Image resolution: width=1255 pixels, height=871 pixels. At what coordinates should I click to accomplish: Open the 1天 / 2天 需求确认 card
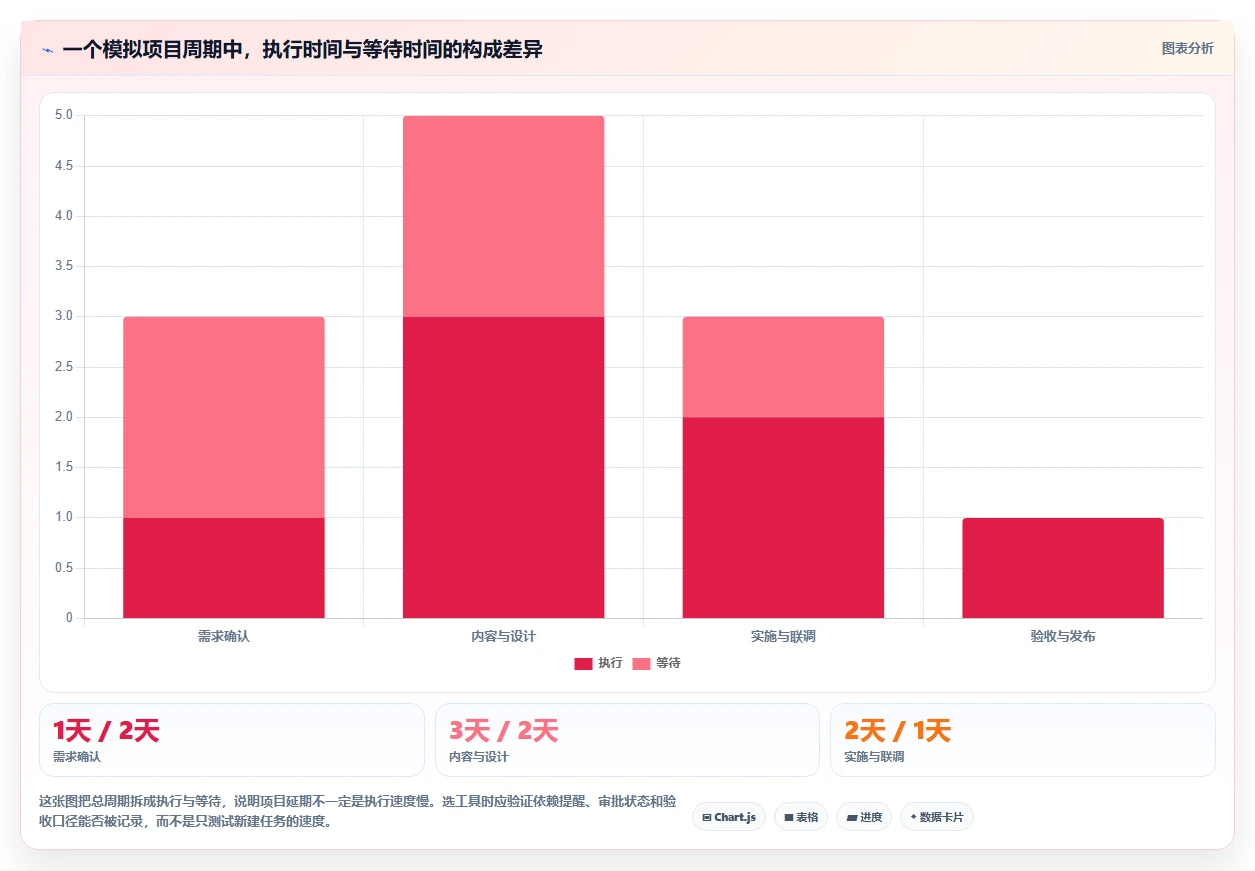[232, 740]
